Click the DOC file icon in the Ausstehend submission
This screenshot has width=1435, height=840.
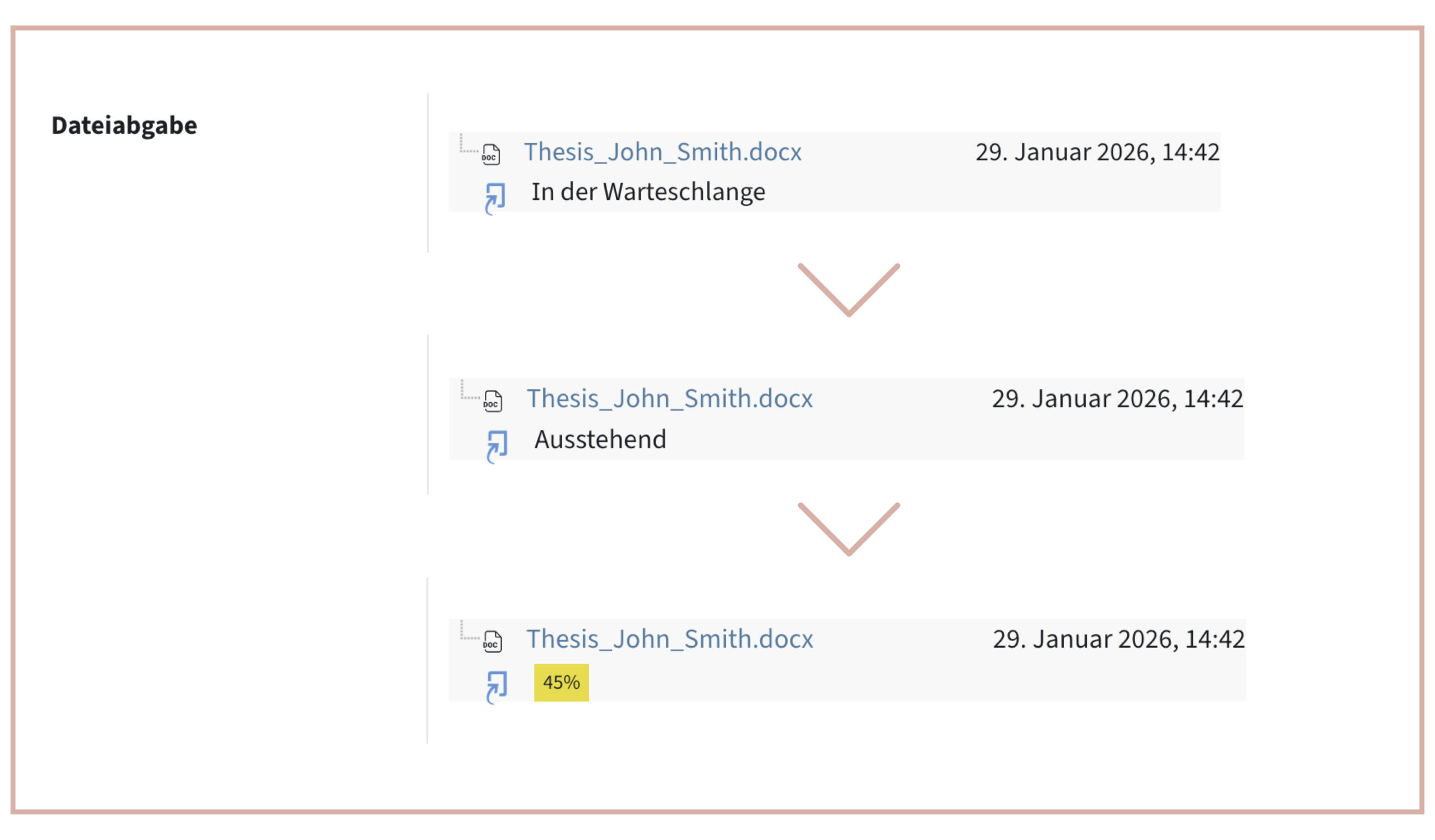pyautogui.click(x=493, y=401)
